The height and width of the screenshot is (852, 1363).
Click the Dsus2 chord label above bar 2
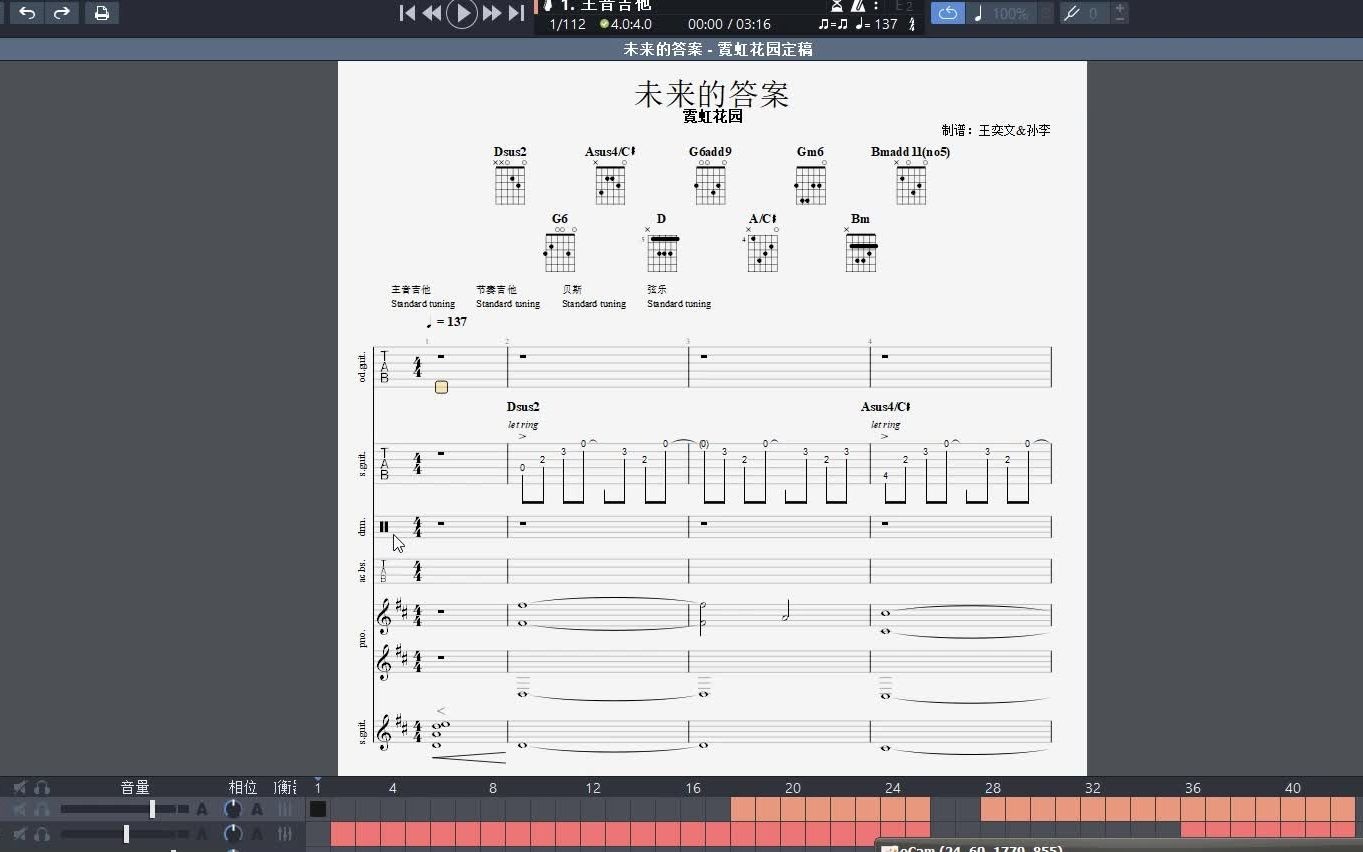coord(523,407)
